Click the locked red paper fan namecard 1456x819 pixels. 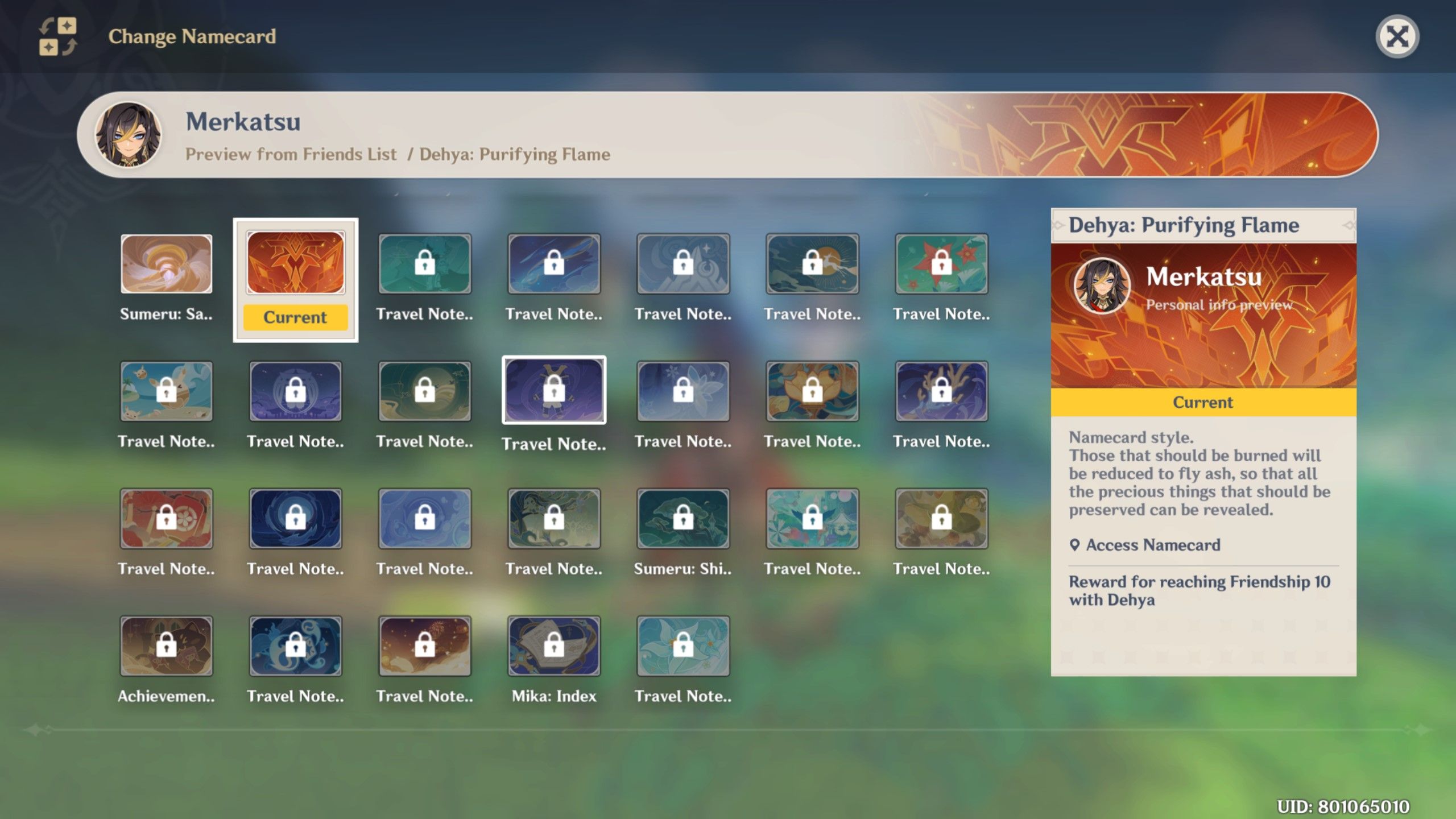[x=166, y=518]
